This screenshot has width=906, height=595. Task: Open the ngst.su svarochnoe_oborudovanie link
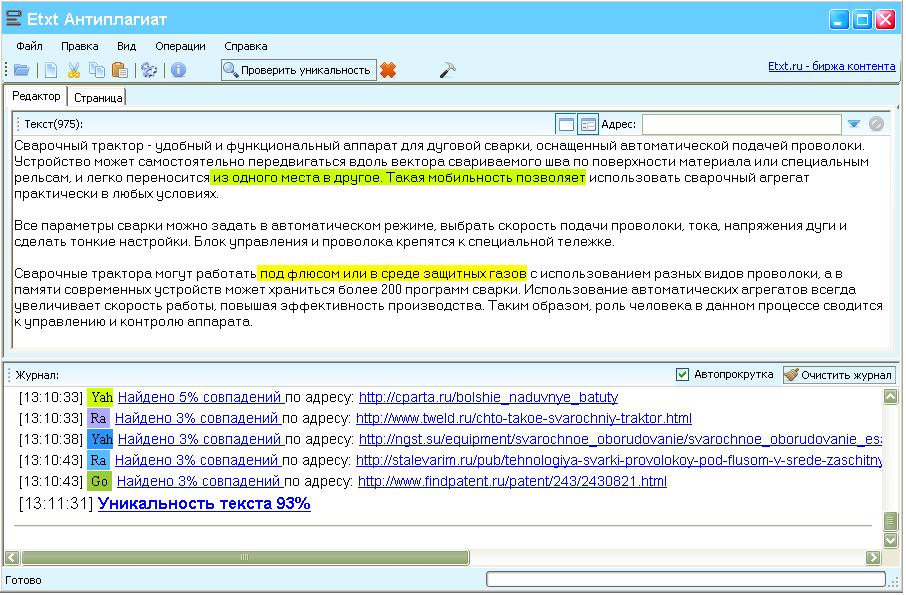pos(620,440)
